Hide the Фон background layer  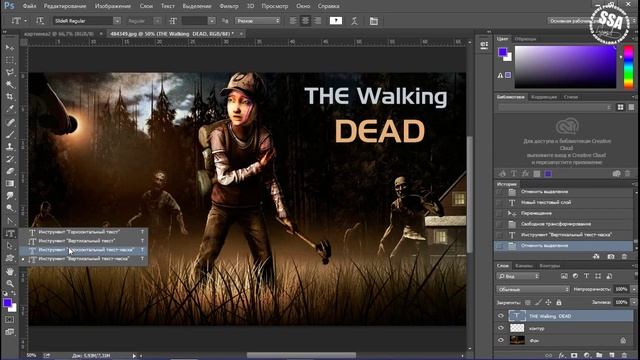(x=501, y=340)
